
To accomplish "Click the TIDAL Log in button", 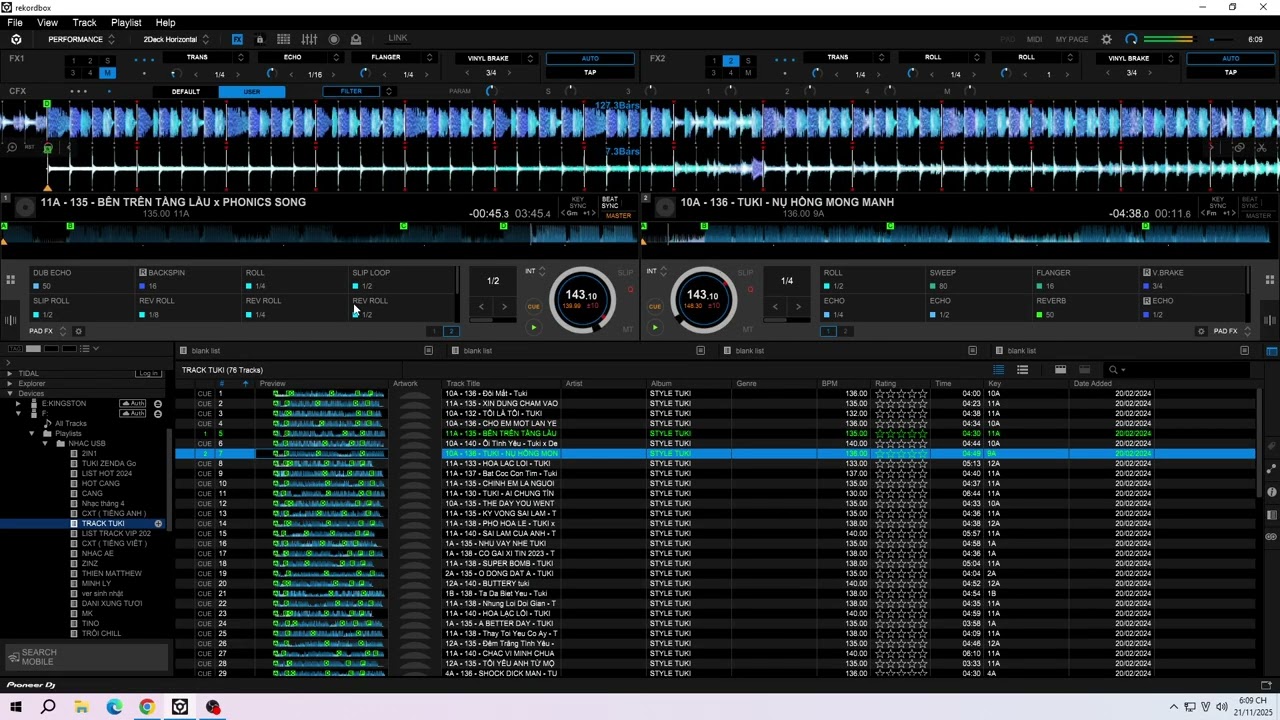I will coord(149,374).
